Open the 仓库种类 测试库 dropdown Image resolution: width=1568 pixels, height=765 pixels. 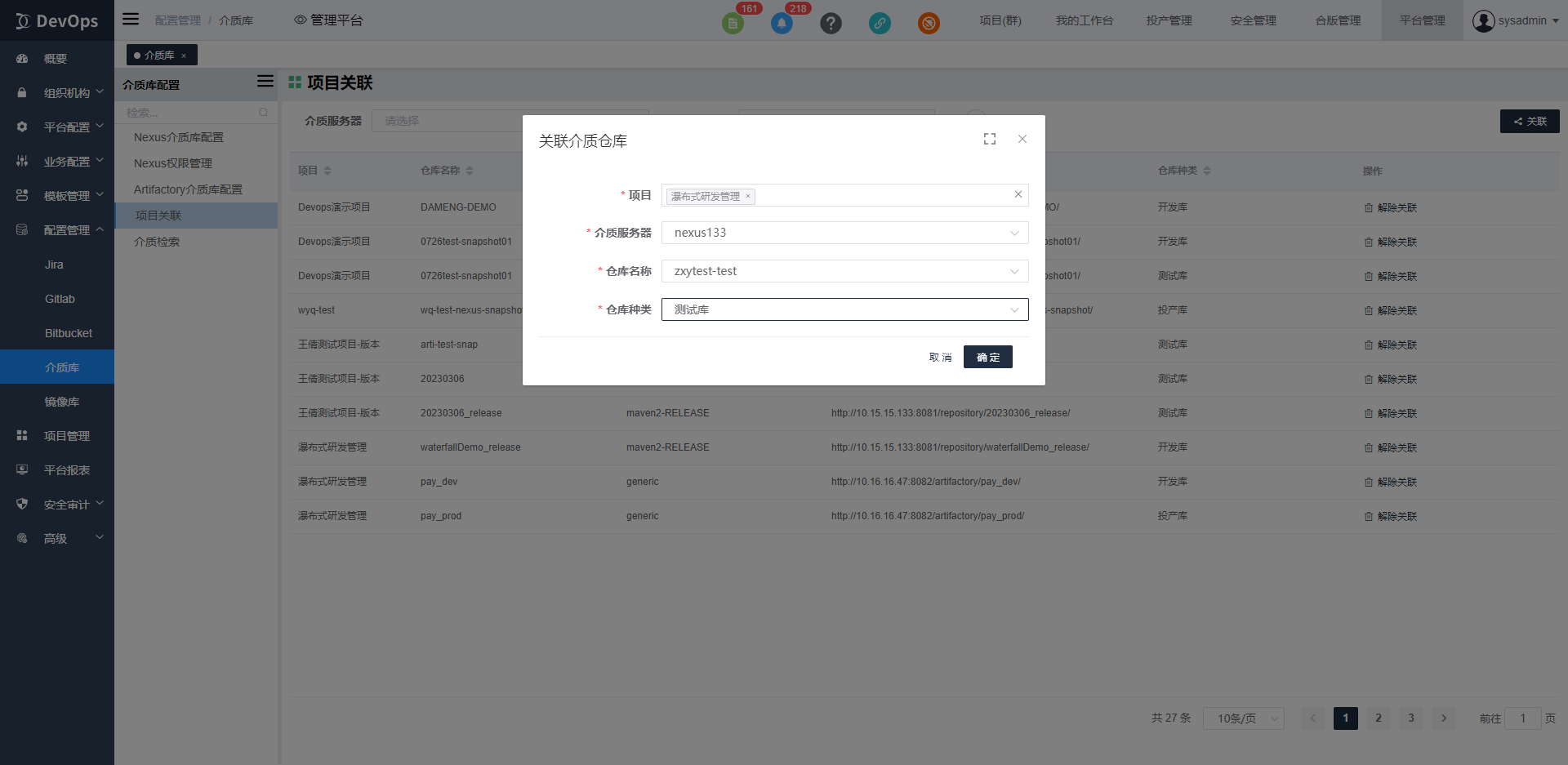pos(844,309)
